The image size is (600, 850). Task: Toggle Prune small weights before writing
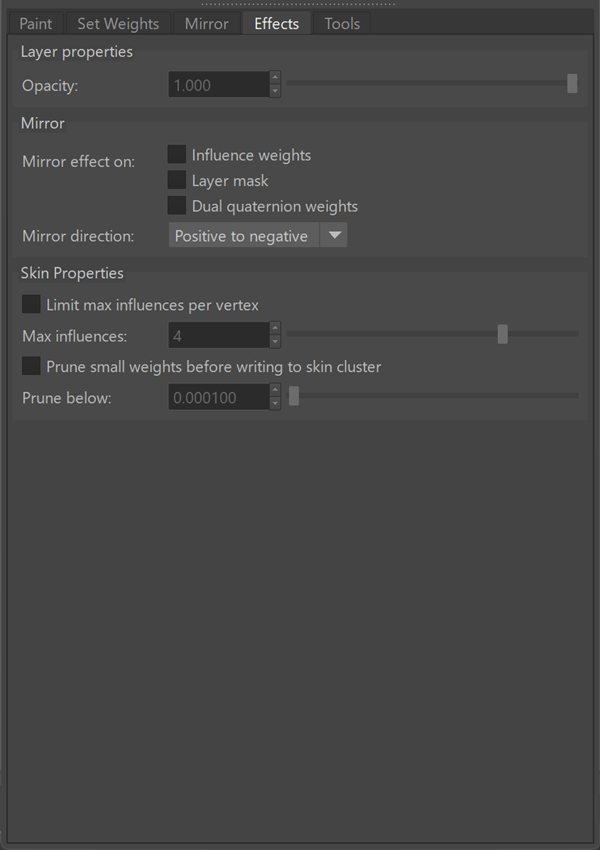click(31, 366)
